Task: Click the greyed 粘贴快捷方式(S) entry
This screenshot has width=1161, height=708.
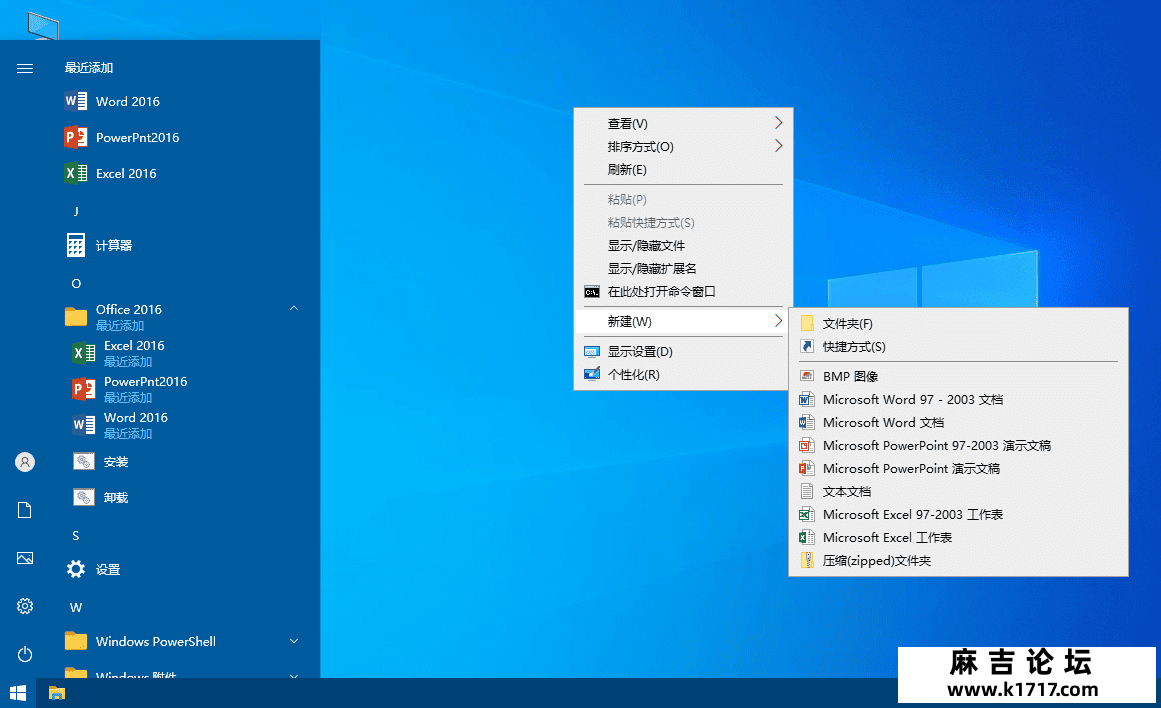Action: point(683,222)
